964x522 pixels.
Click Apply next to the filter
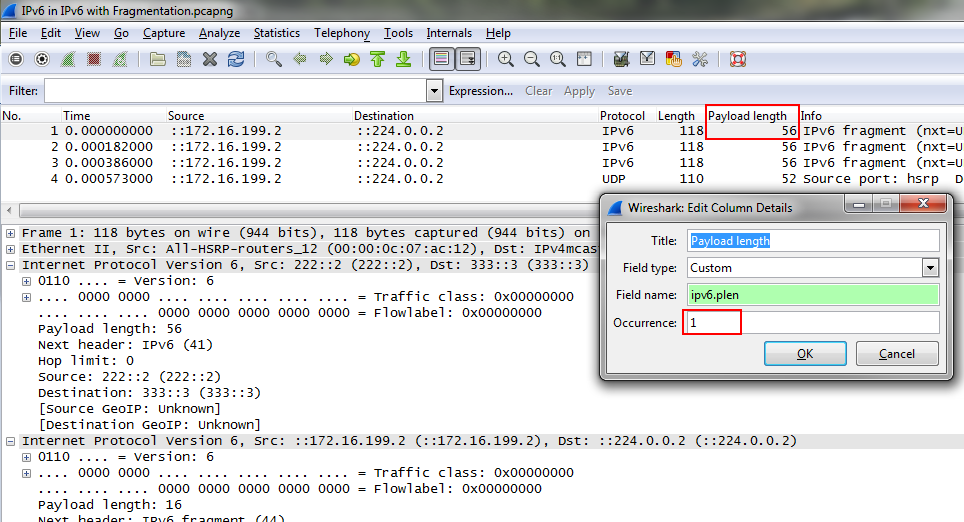click(579, 91)
